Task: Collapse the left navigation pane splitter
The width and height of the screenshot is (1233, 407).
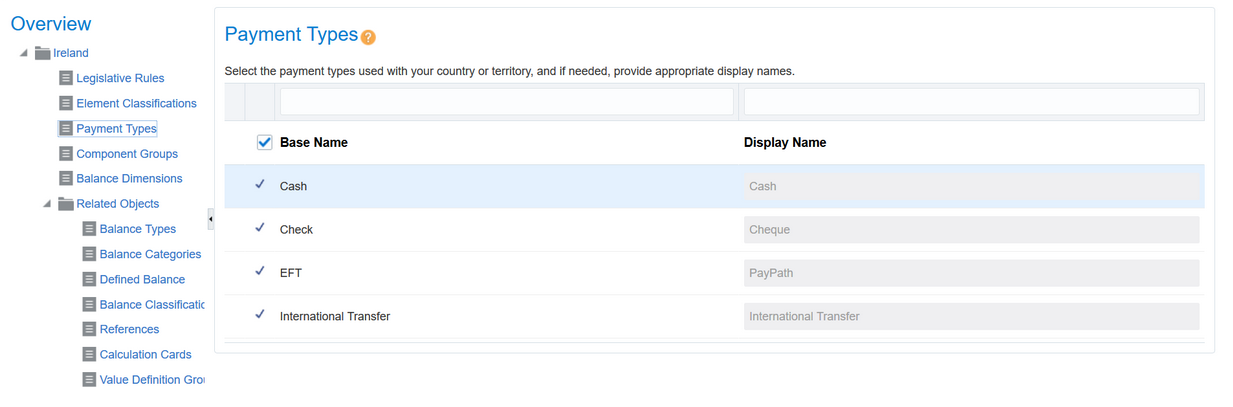Action: pos(210,219)
